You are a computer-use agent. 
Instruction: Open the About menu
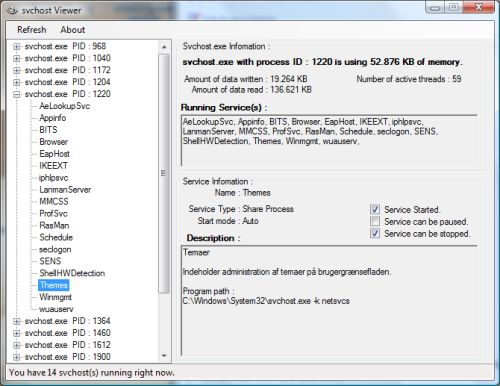click(73, 30)
